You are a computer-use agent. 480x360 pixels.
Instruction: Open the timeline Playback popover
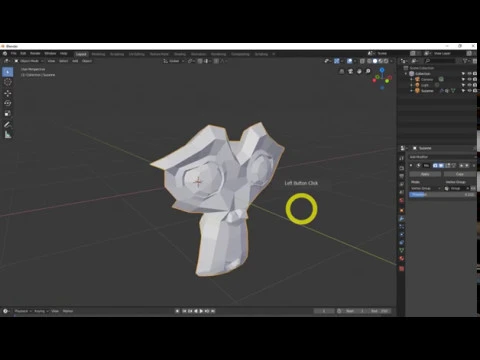(x=23, y=311)
